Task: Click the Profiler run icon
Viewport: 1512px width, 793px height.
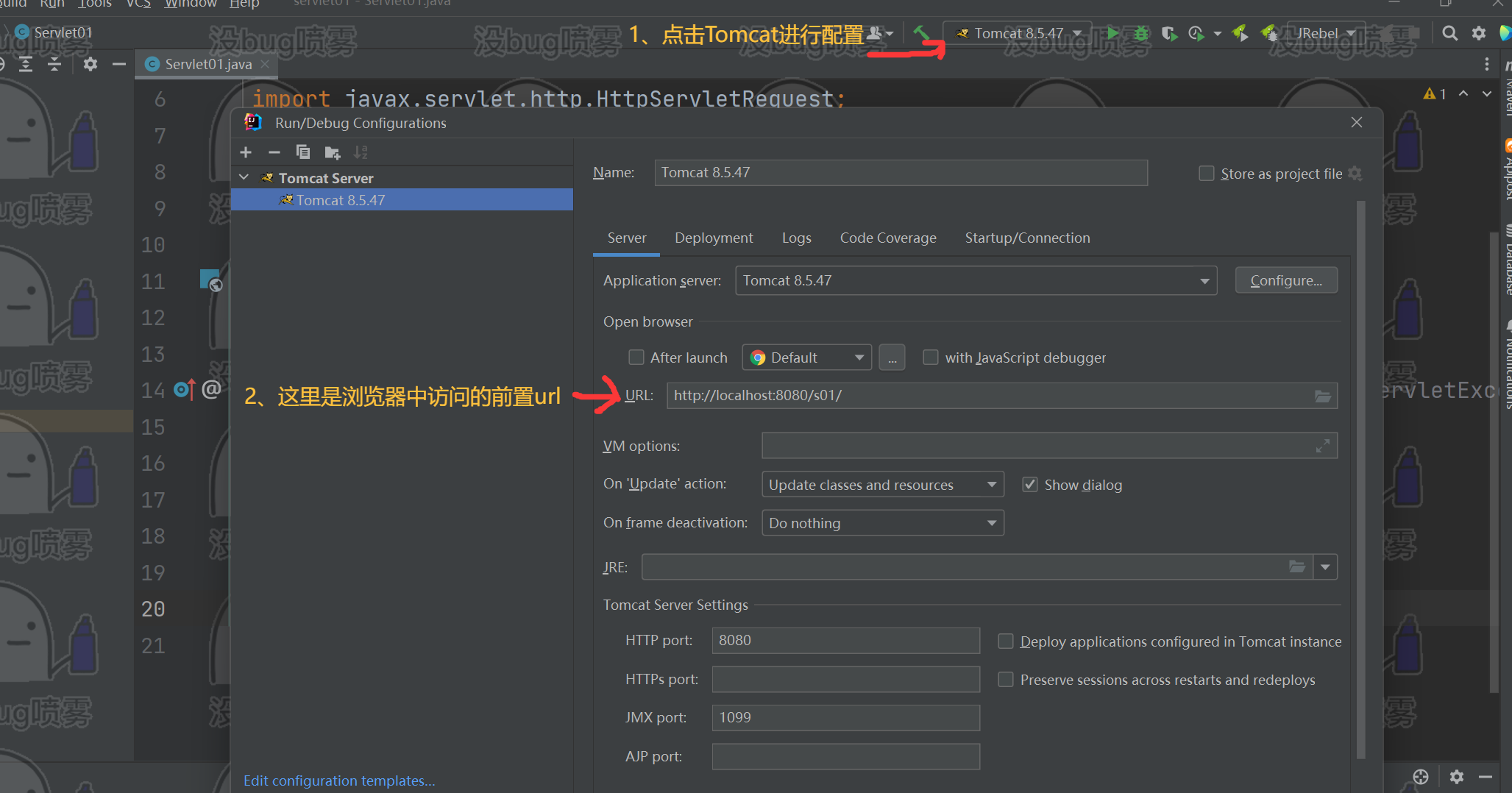Action: (x=1196, y=33)
